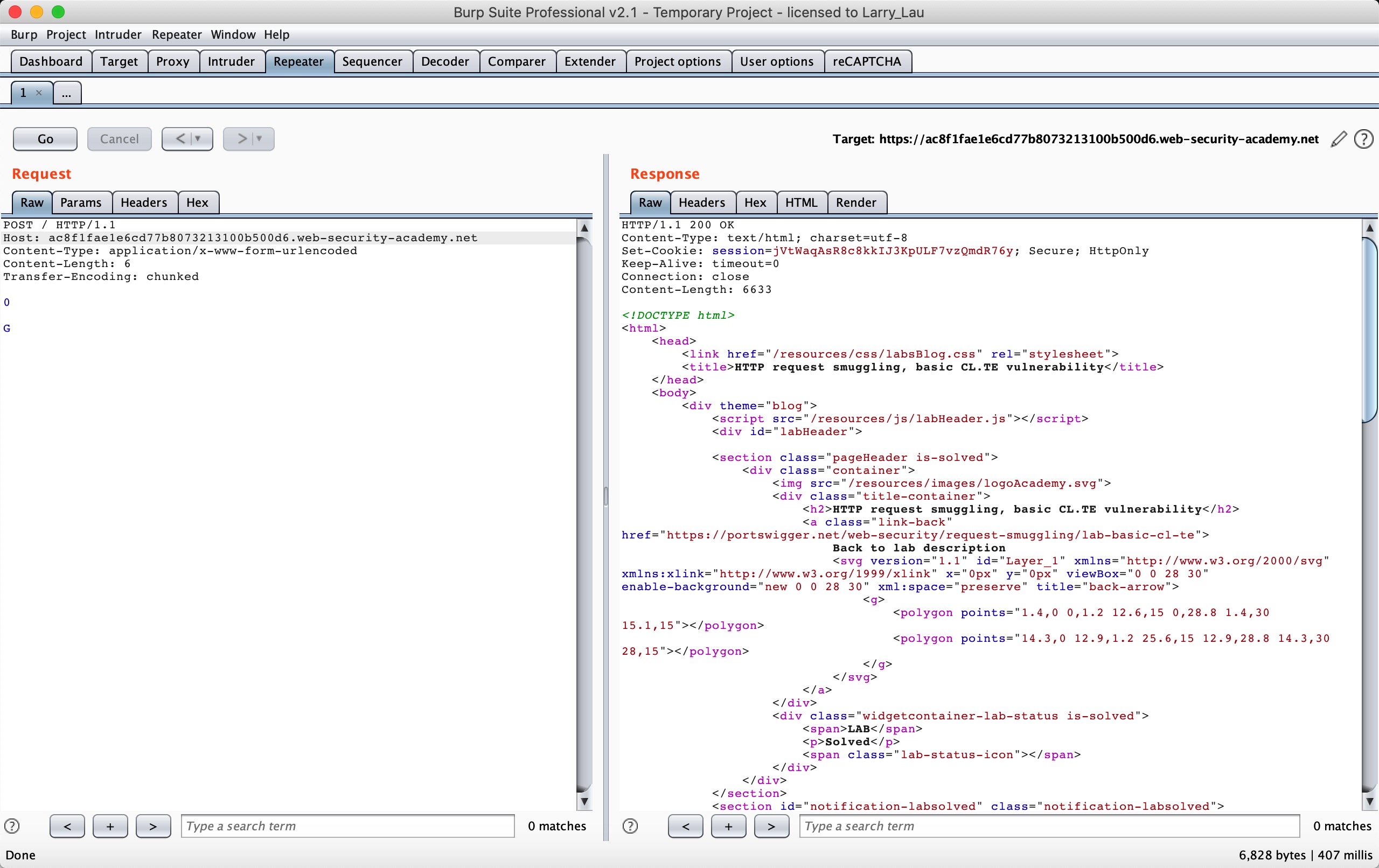Image resolution: width=1379 pixels, height=868 pixels.
Task: Select the request Raw tab
Action: [32, 202]
